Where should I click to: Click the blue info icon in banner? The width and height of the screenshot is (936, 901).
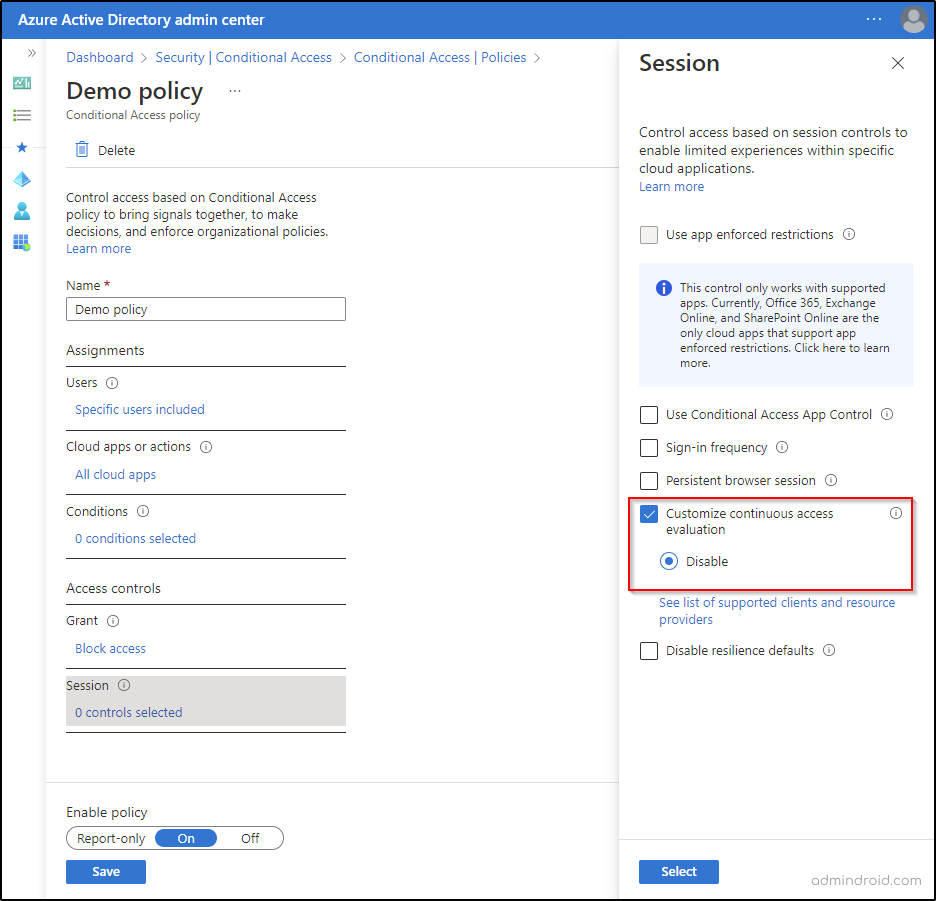pyautogui.click(x=664, y=288)
